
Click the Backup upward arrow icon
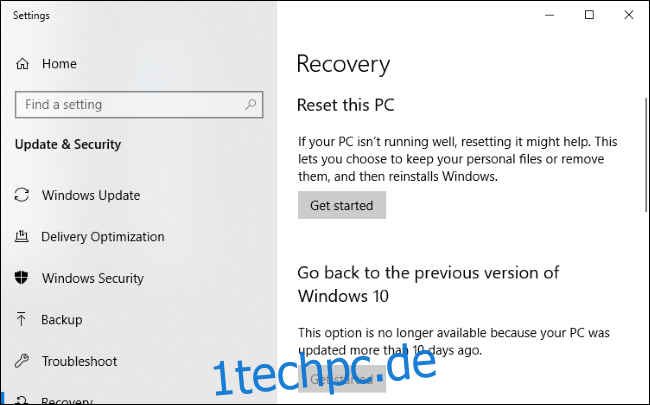point(21,319)
